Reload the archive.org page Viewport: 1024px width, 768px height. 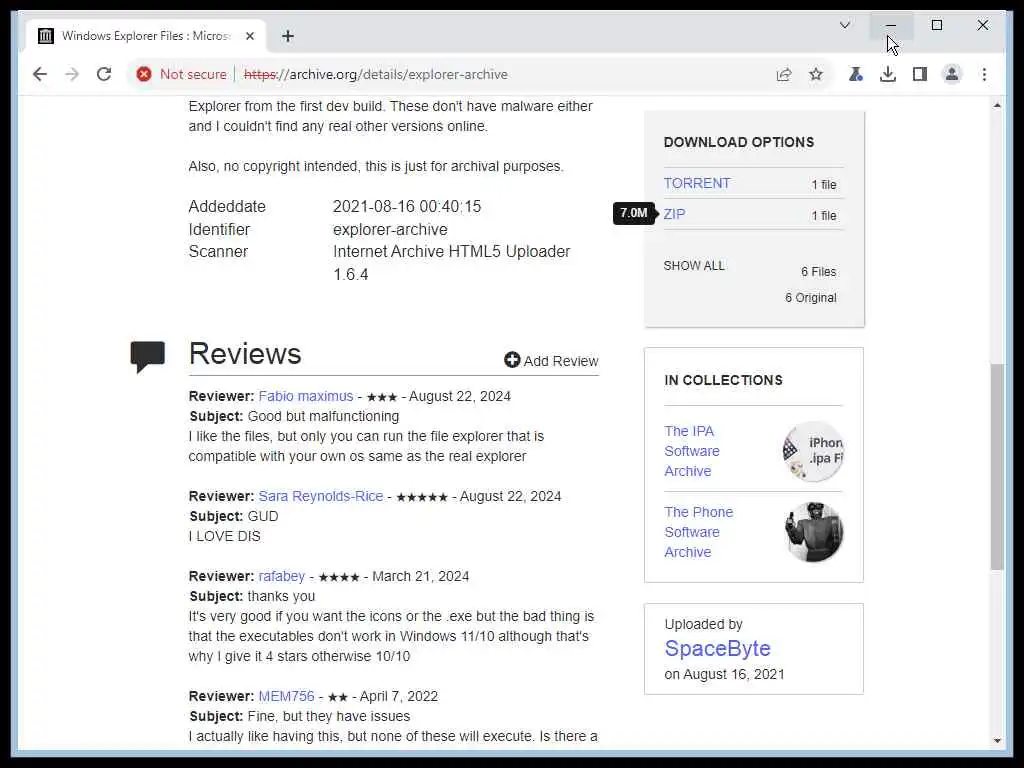(104, 74)
